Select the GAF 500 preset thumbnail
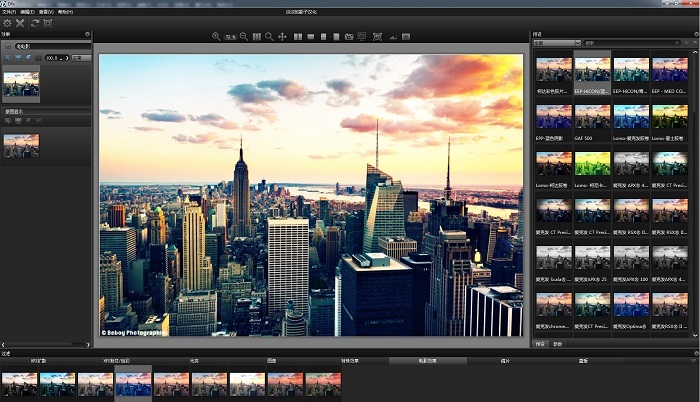Image resolution: width=700 pixels, height=402 pixels. [x=592, y=118]
